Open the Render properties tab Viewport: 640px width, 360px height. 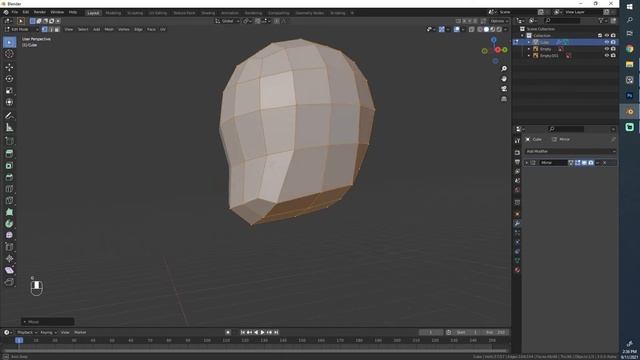[x=517, y=152]
